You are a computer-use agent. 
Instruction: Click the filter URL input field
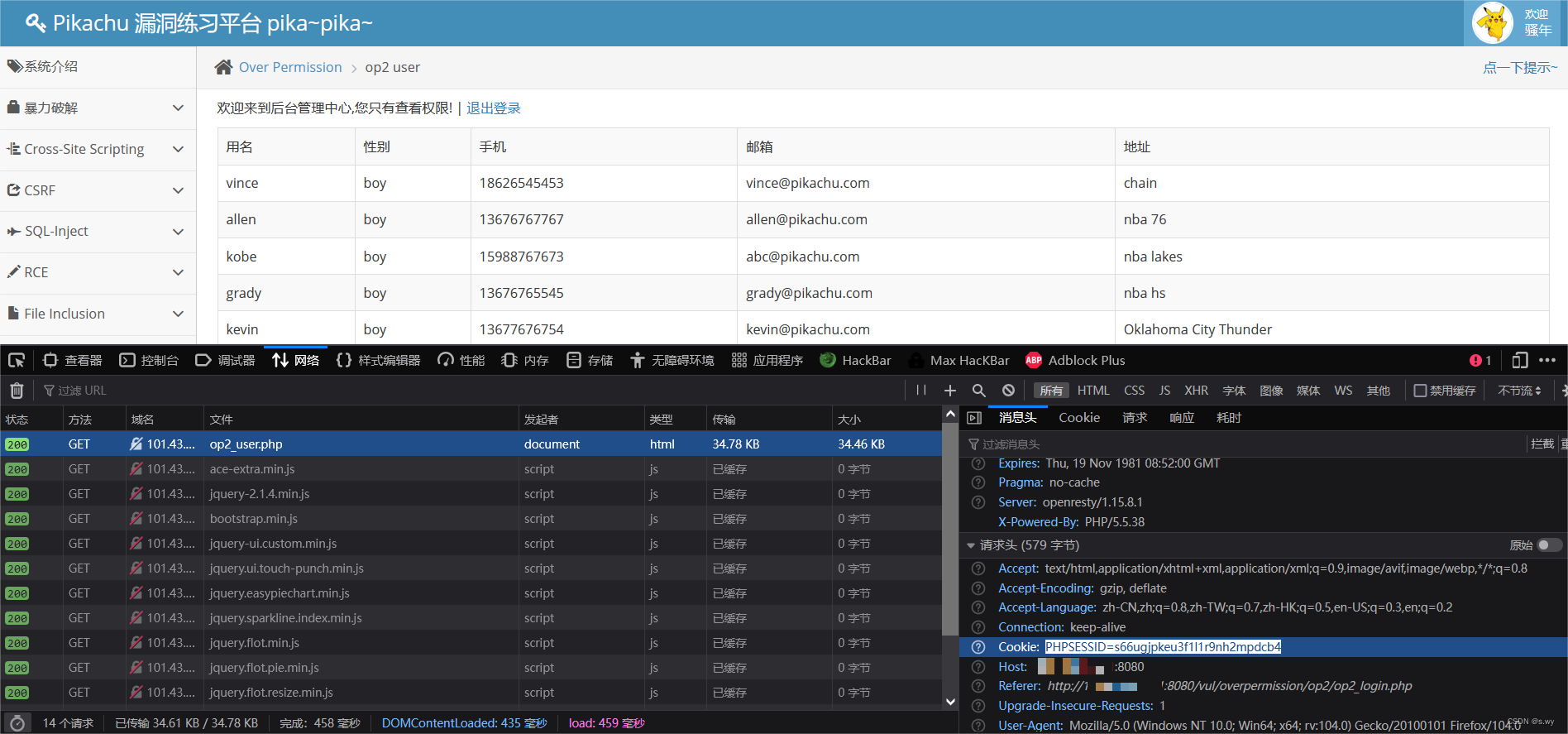[471, 391]
